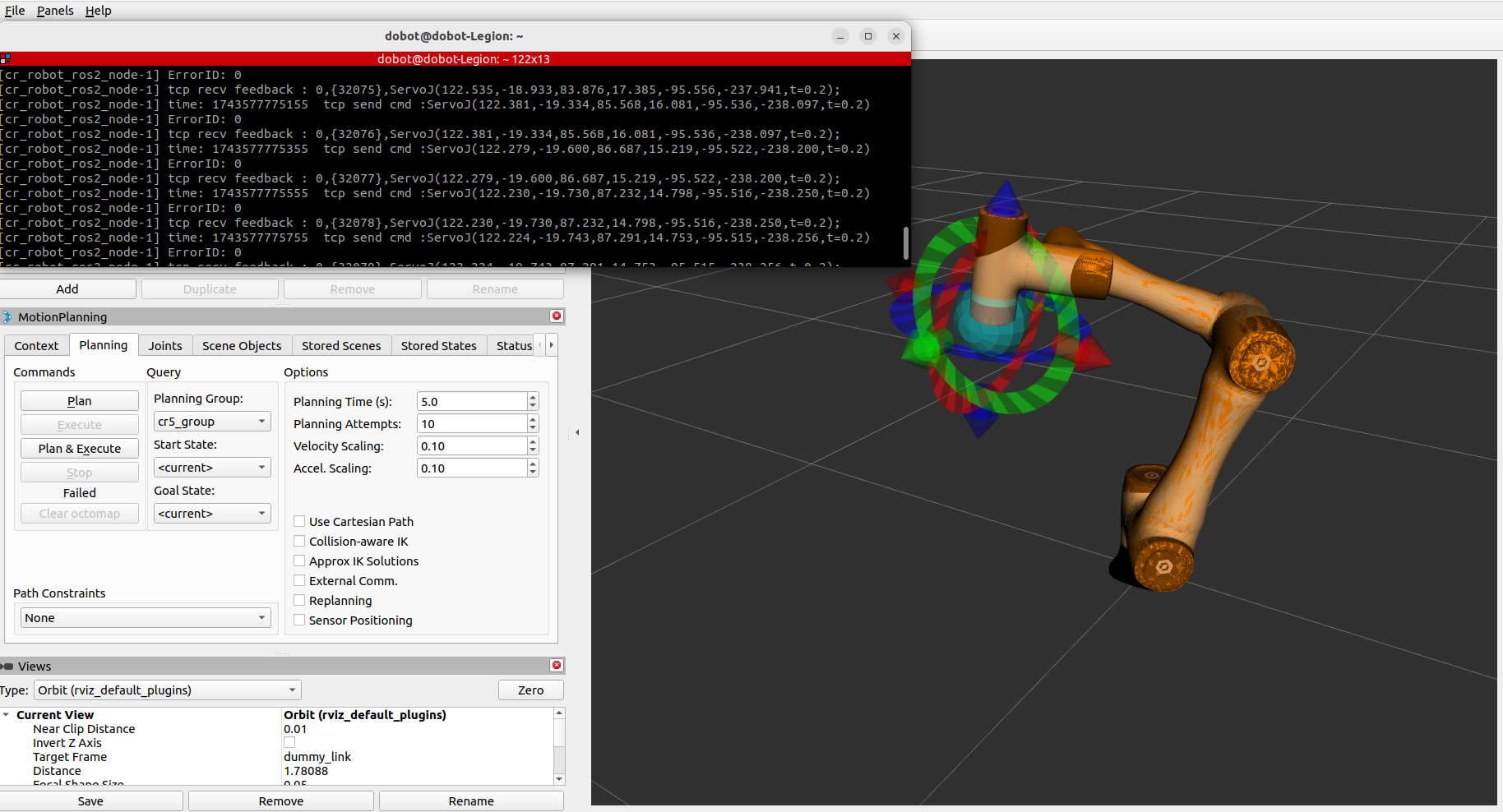Image resolution: width=1503 pixels, height=812 pixels.
Task: Click the Add display button
Action: click(67, 289)
